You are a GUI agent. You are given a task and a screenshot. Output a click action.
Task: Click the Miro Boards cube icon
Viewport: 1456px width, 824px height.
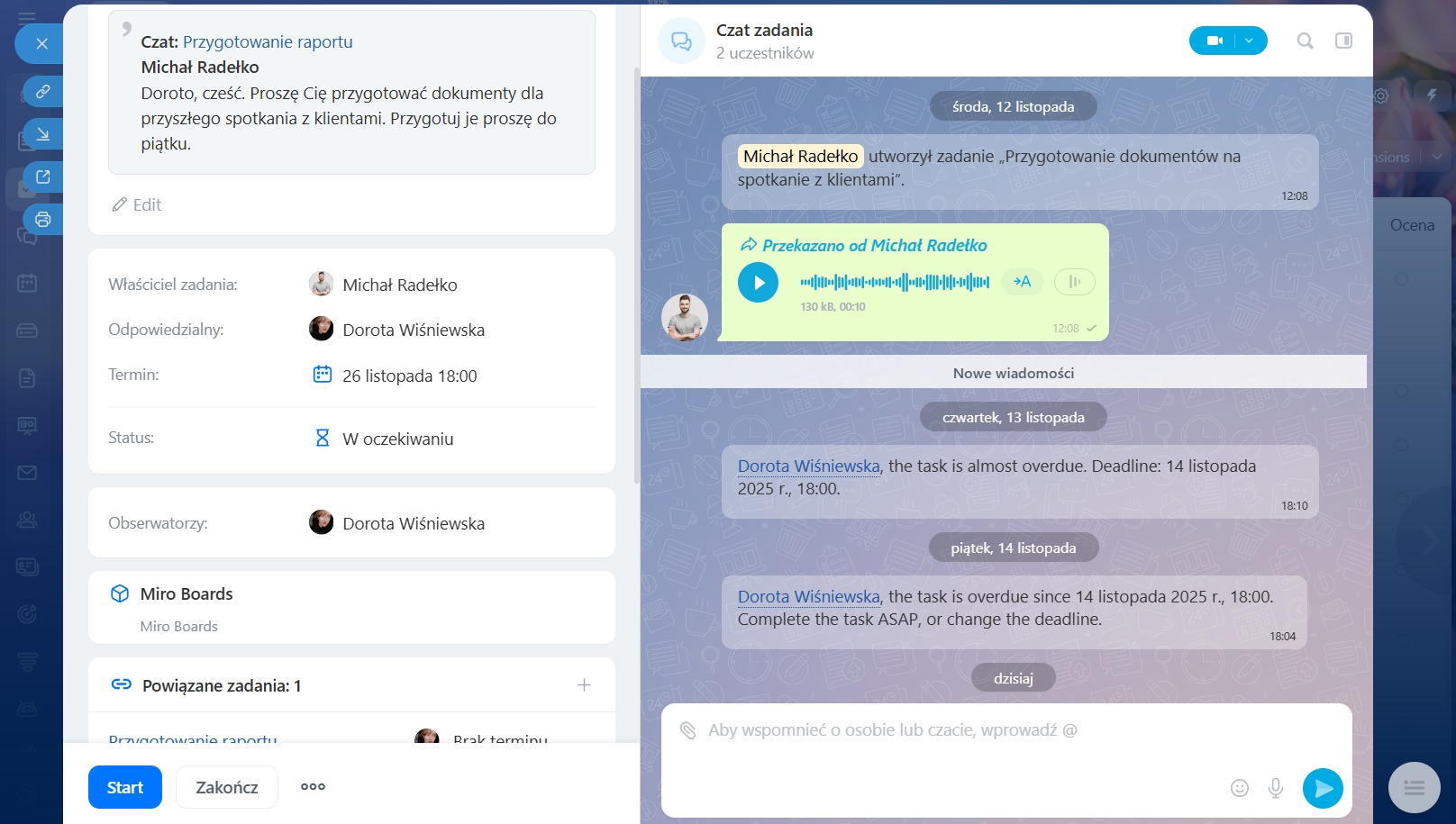tap(120, 594)
